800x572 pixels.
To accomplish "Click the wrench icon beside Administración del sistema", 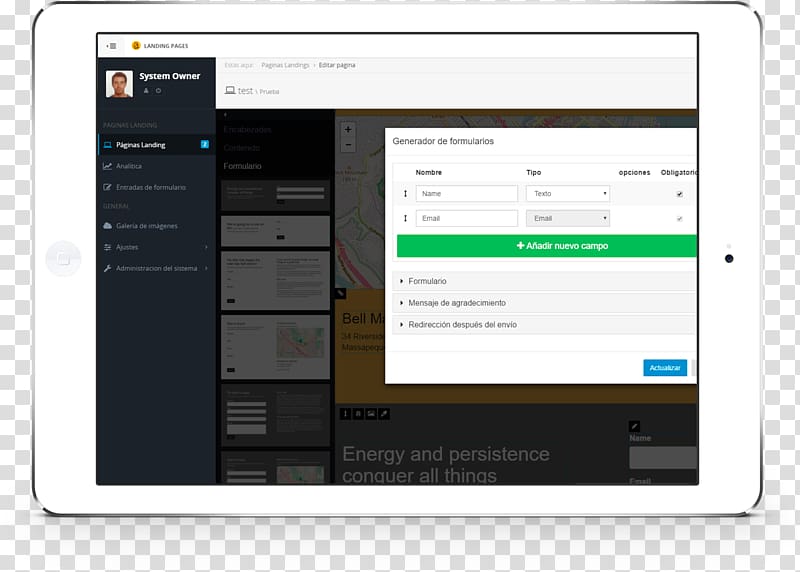I will pos(108,268).
